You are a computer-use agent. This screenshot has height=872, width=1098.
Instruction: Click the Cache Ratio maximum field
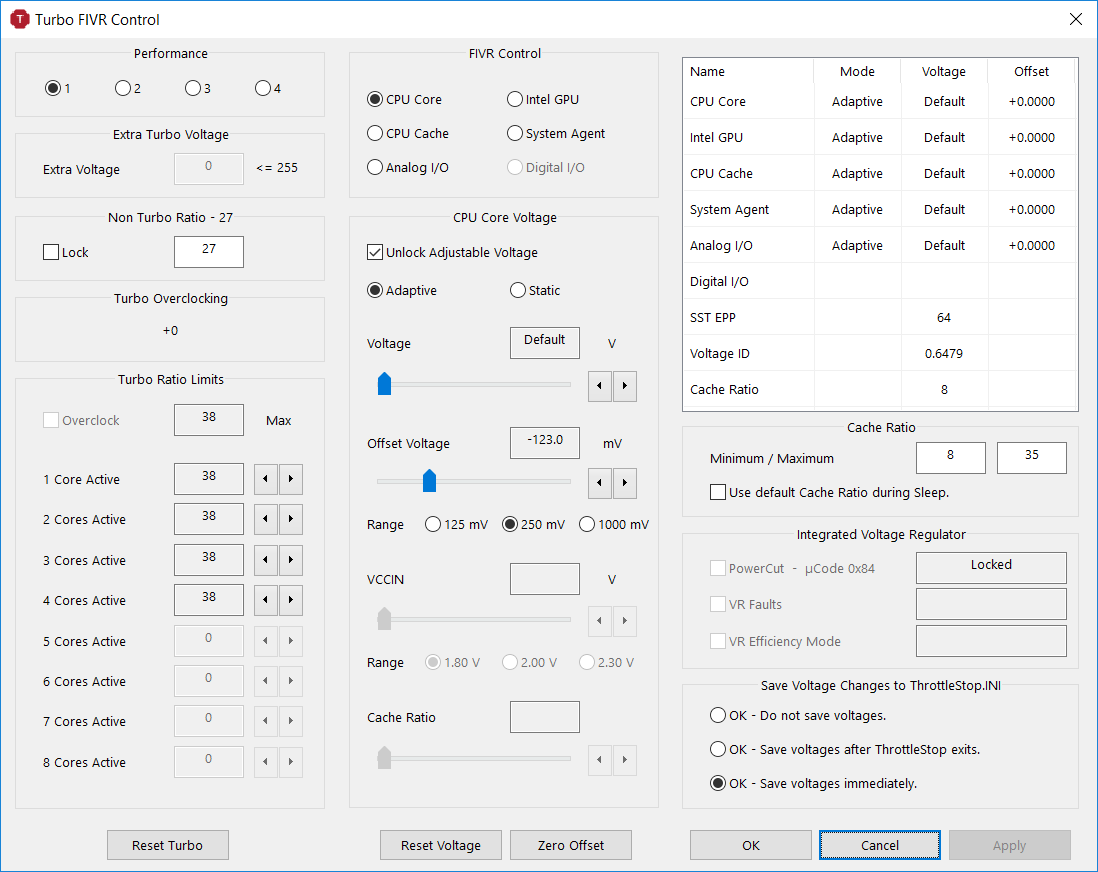[x=1031, y=457]
